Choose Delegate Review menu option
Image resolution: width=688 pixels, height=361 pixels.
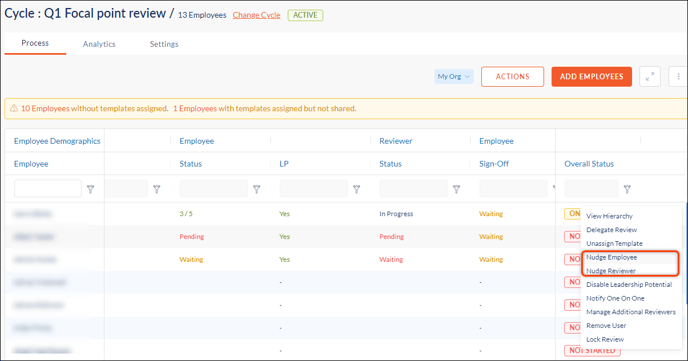[x=612, y=229]
